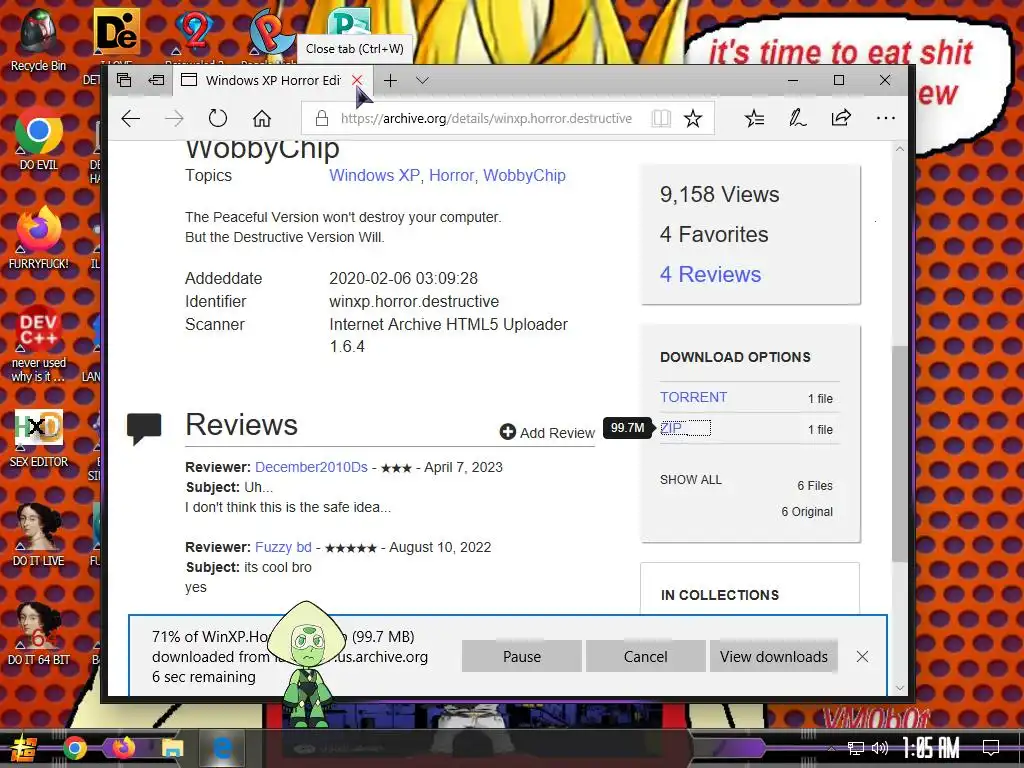Download via the TORRENT link
1024x768 pixels.
tap(694, 397)
